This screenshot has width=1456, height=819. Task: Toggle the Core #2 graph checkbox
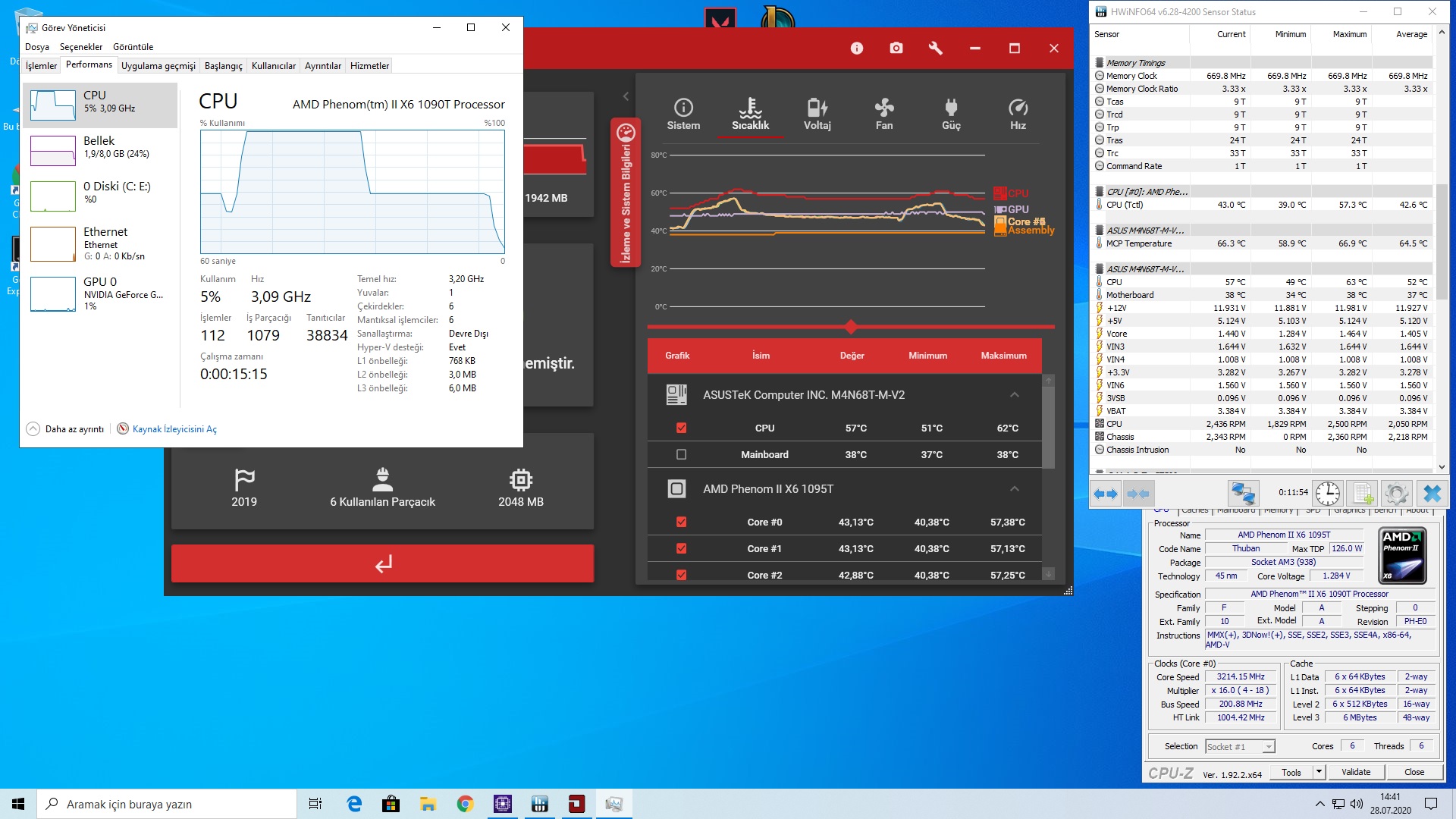(x=681, y=575)
